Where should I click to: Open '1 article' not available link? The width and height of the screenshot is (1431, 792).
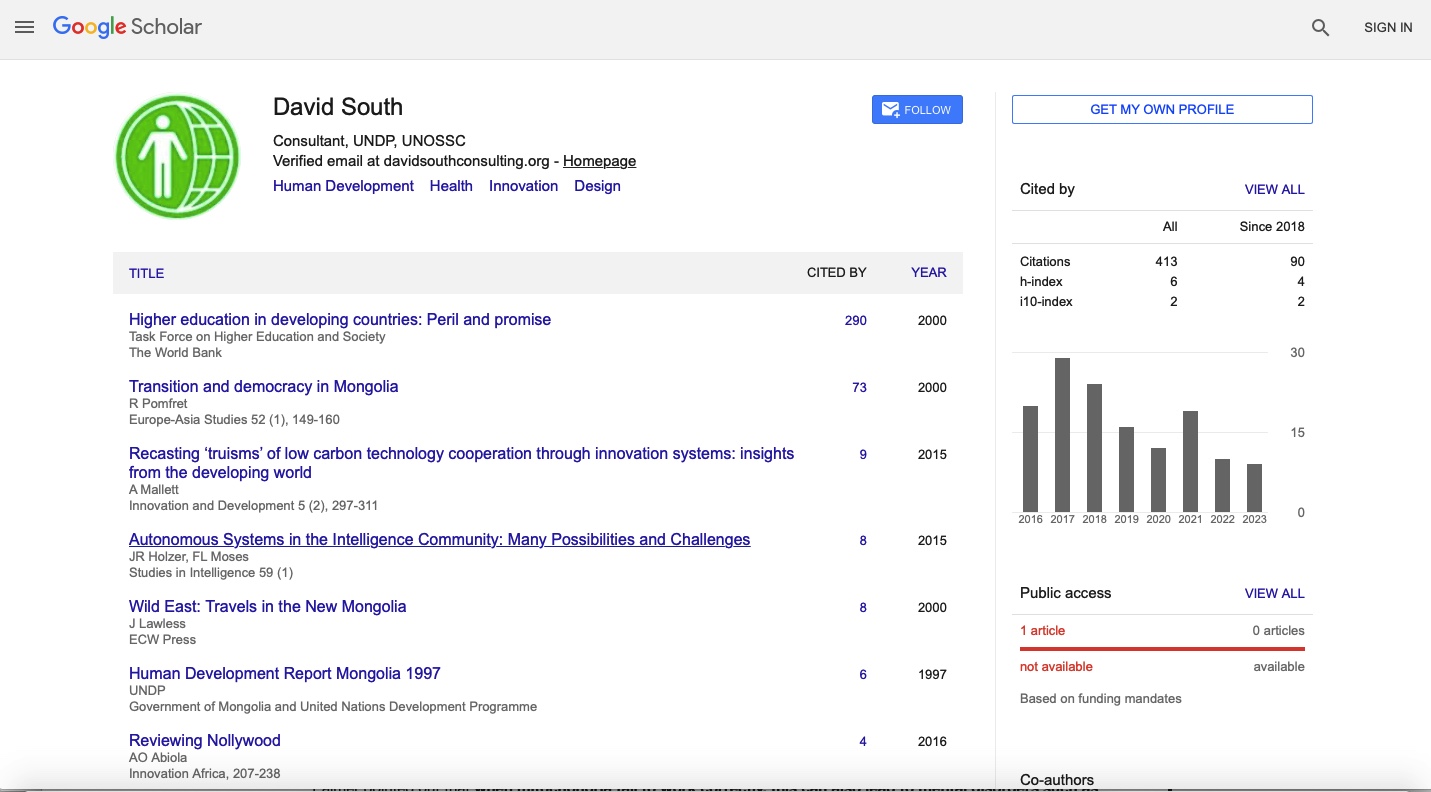[x=1042, y=631]
